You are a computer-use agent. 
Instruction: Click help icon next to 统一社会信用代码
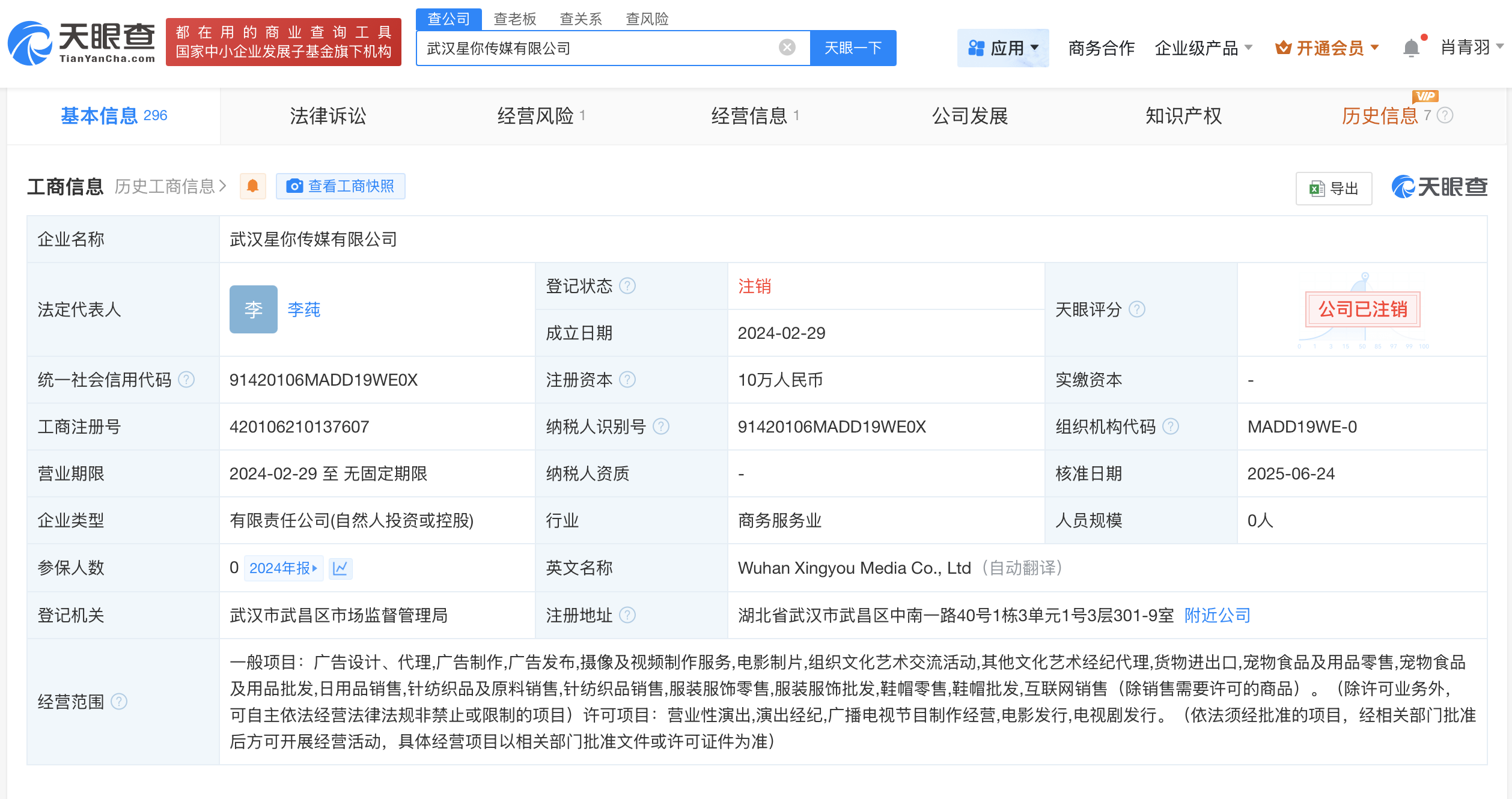click(187, 380)
